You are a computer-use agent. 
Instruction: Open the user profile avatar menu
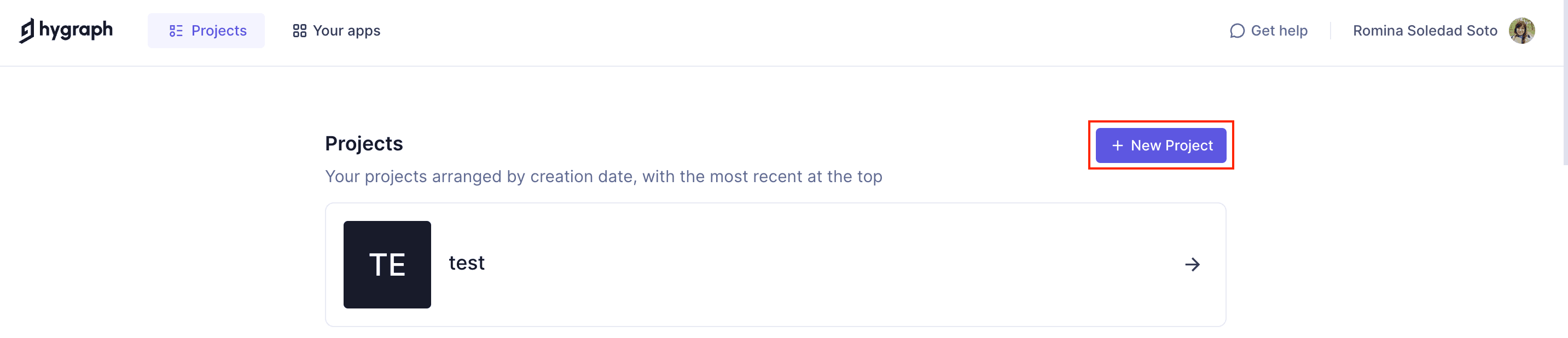point(1521,31)
